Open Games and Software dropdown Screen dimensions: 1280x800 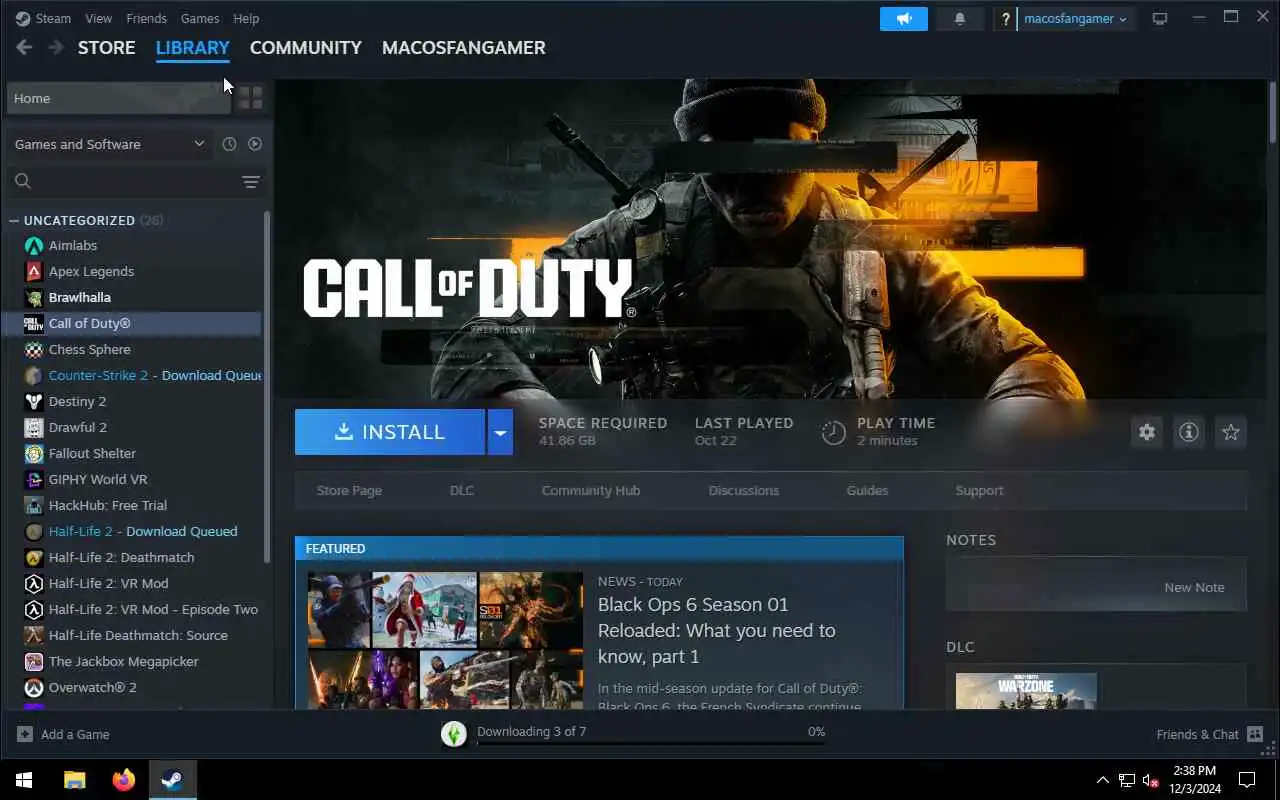point(109,144)
